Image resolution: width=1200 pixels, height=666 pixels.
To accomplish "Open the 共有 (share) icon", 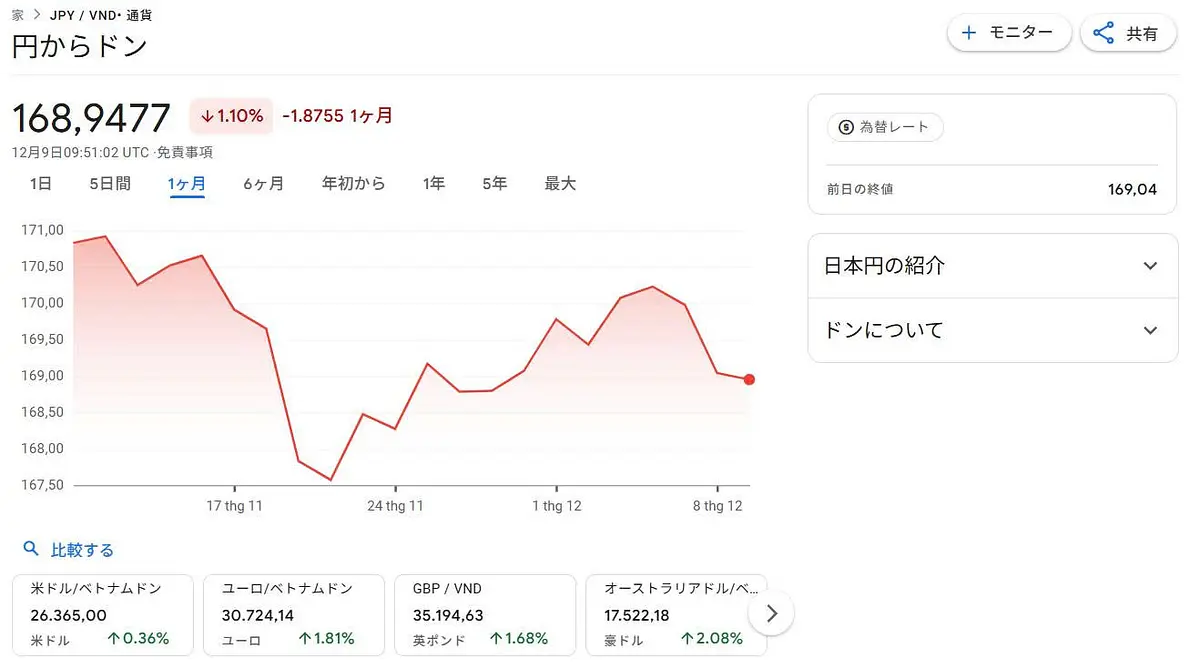I will coord(1103,32).
